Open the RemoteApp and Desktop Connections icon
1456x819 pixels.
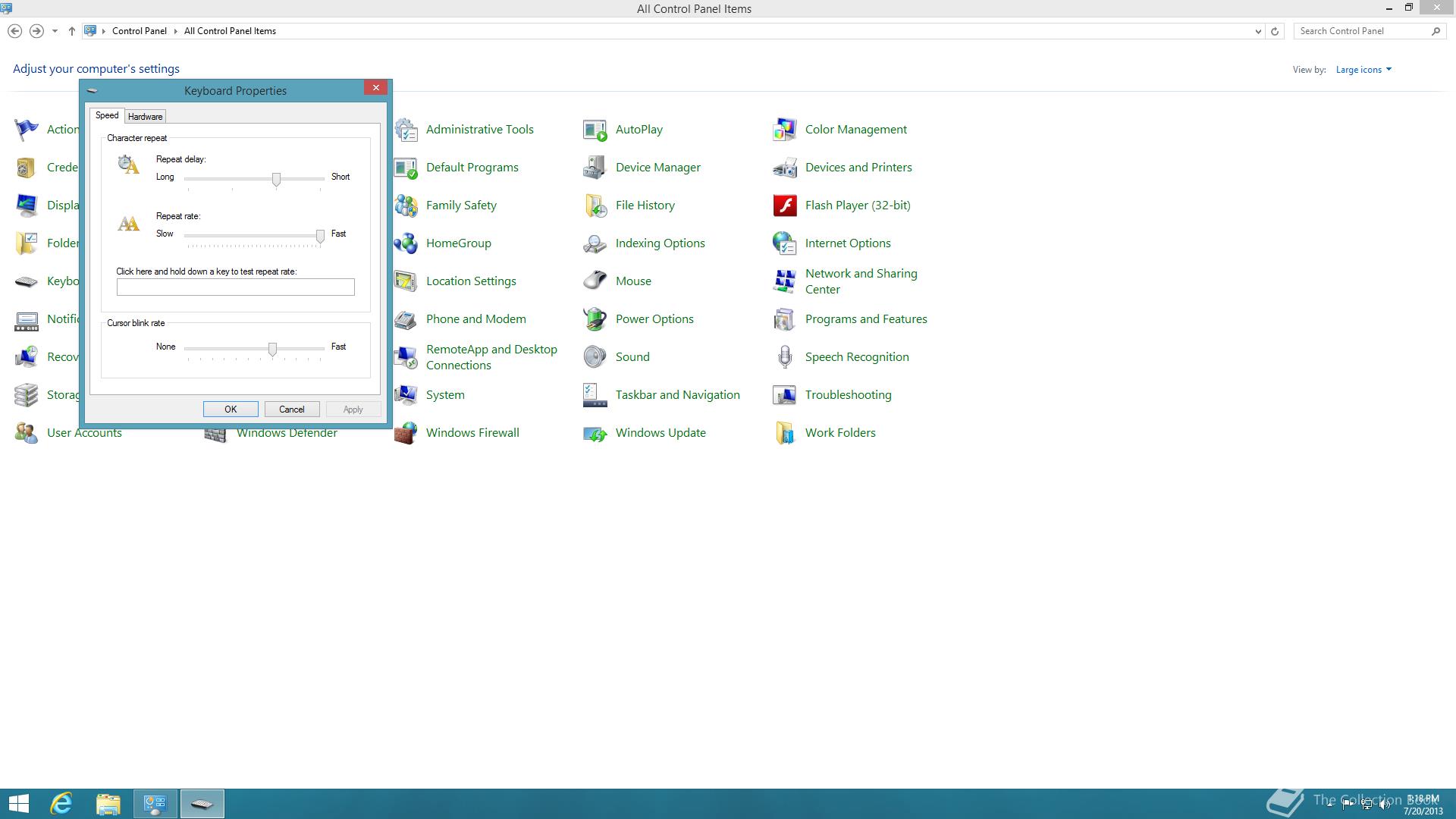pyautogui.click(x=406, y=357)
